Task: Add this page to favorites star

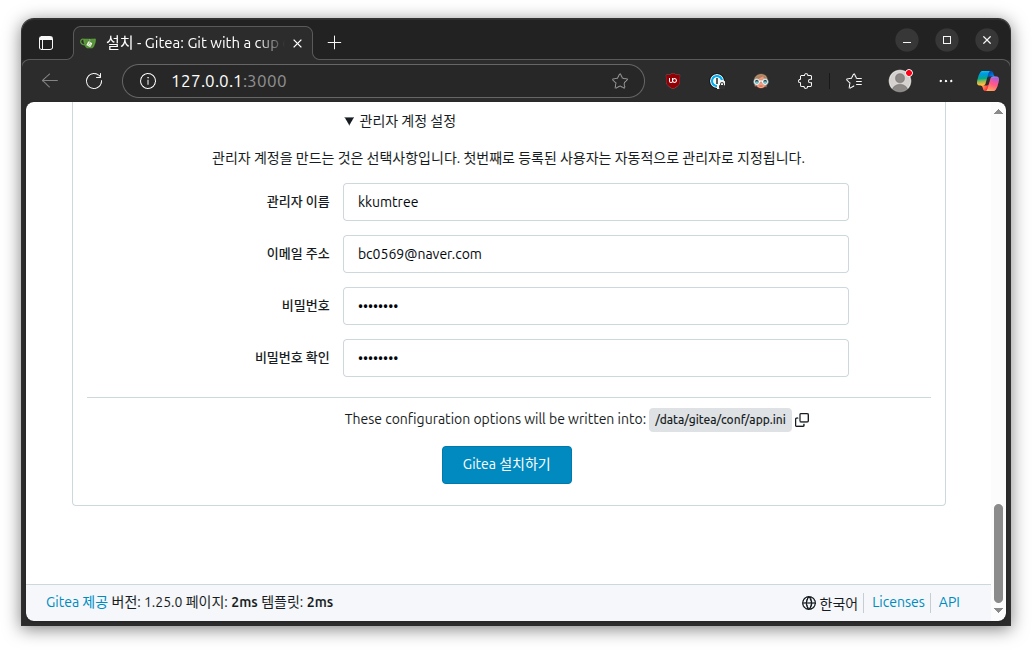Action: pyautogui.click(x=620, y=81)
